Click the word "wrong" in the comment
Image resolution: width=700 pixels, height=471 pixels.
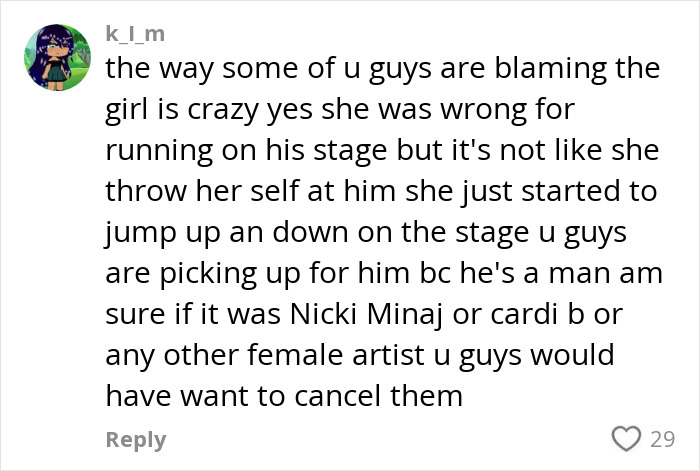pyautogui.click(x=484, y=111)
